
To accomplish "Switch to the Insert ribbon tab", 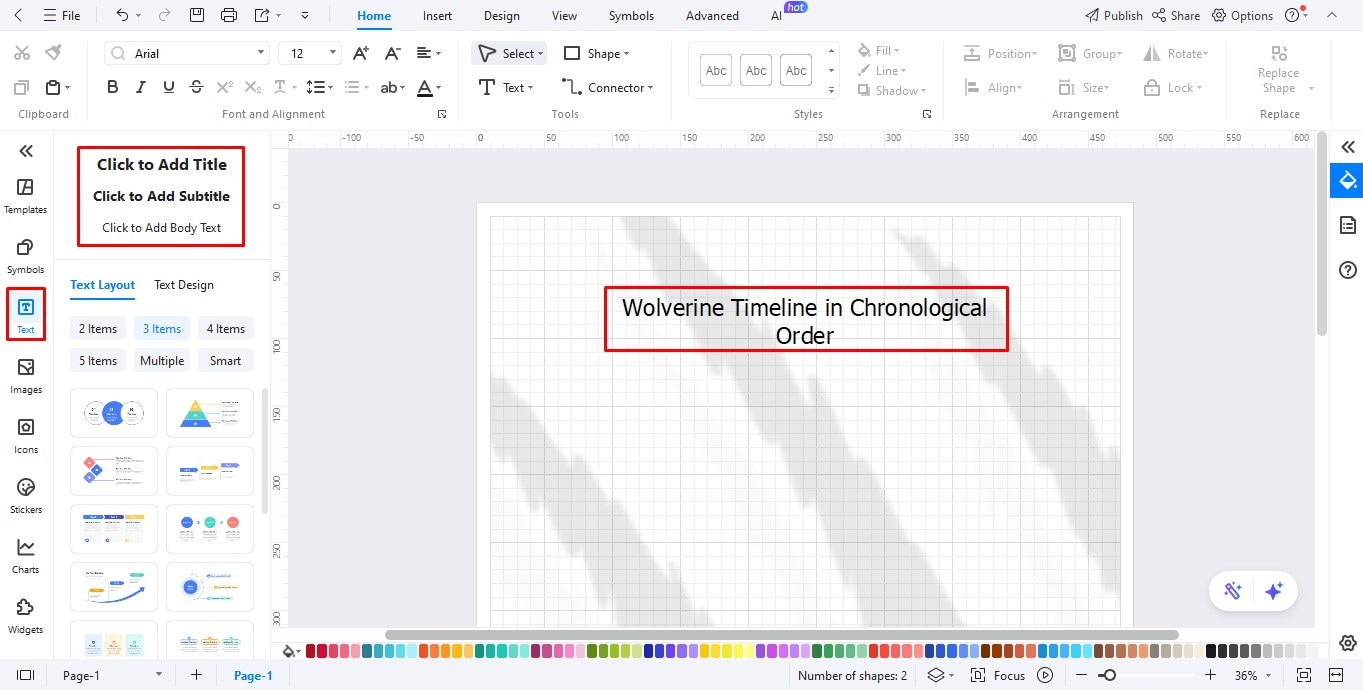I will [x=437, y=16].
